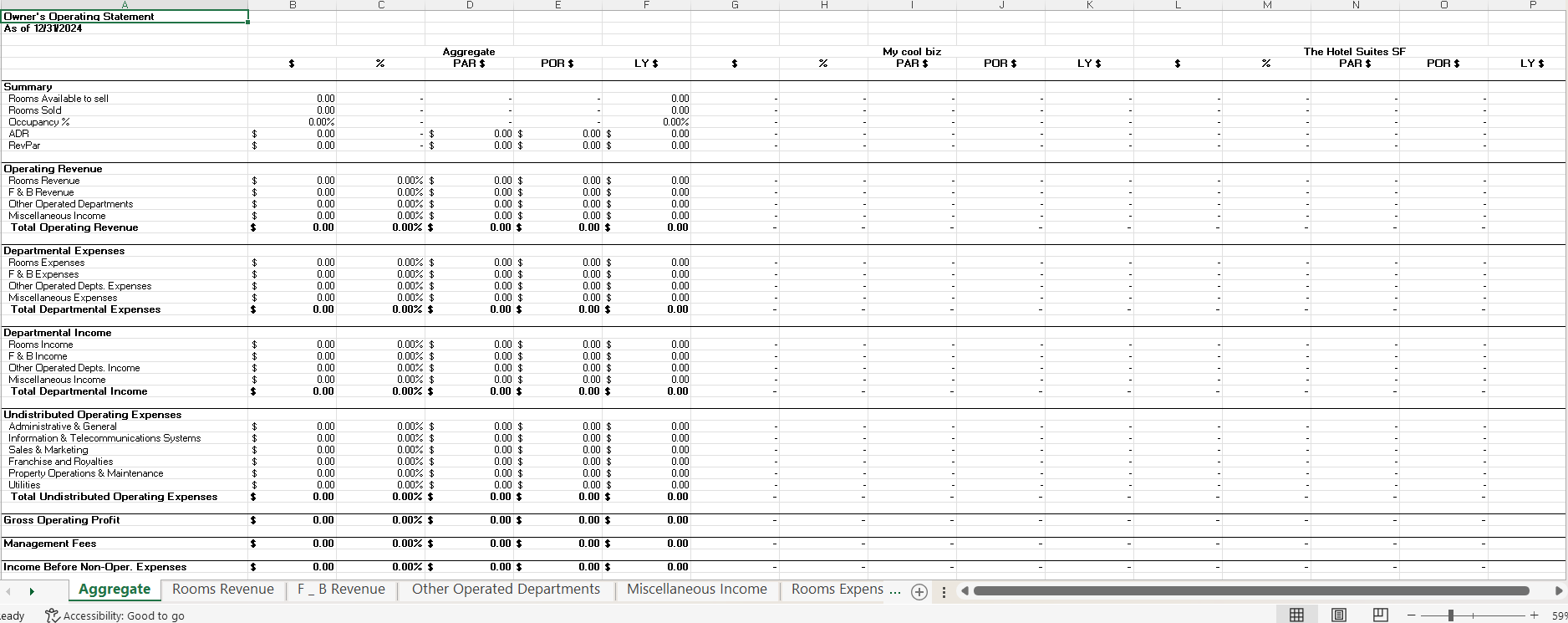Select column N header
1568x623 pixels.
point(1355,5)
